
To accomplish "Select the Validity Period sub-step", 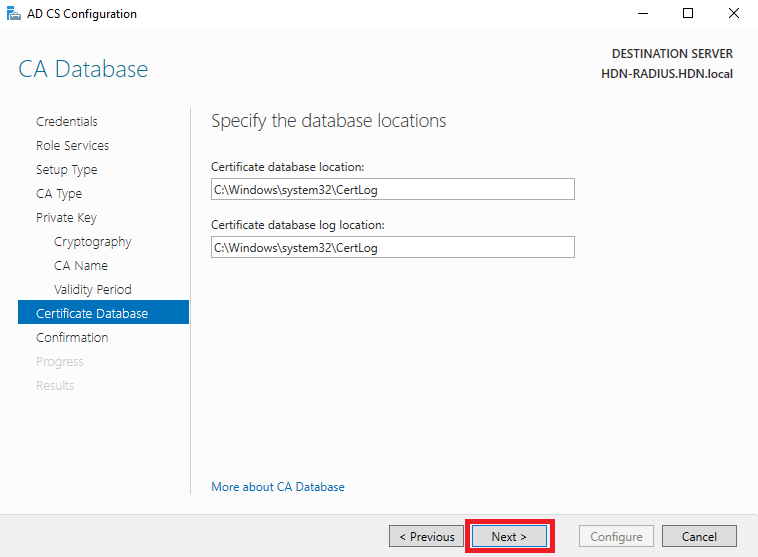I will click(x=93, y=290).
